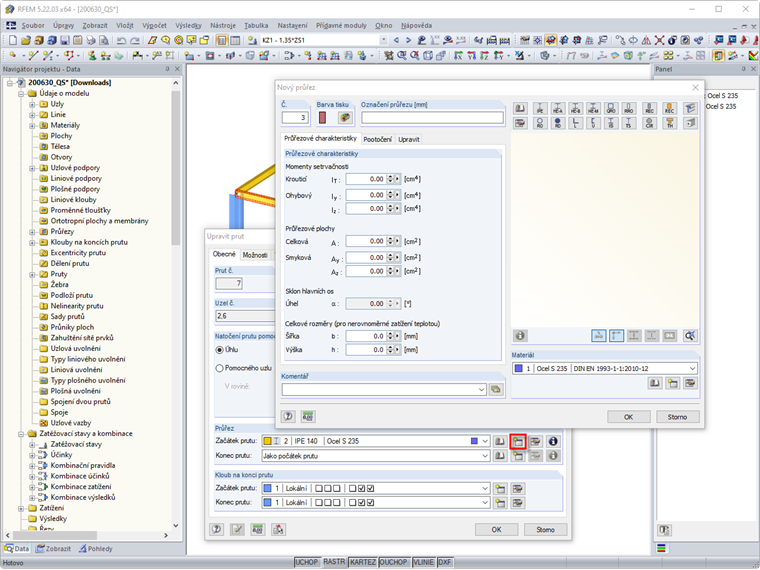760x570 pixels.
Task: Select the Úhlu radio option
Action: pyautogui.click(x=219, y=349)
